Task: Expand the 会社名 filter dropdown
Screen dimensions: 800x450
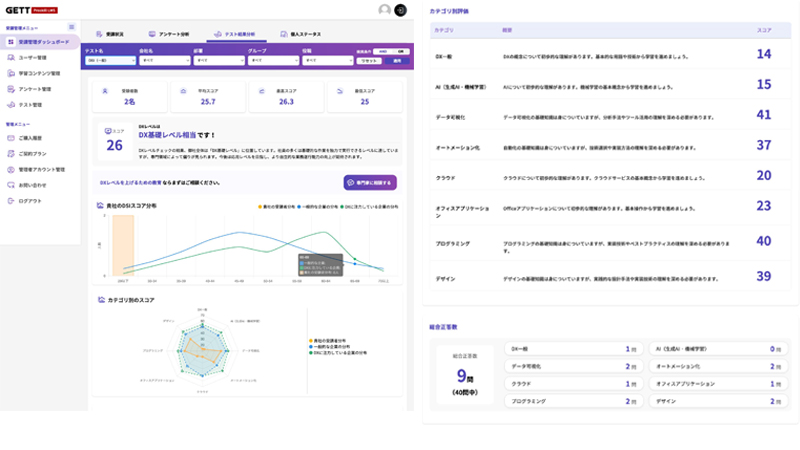Action: (162, 60)
